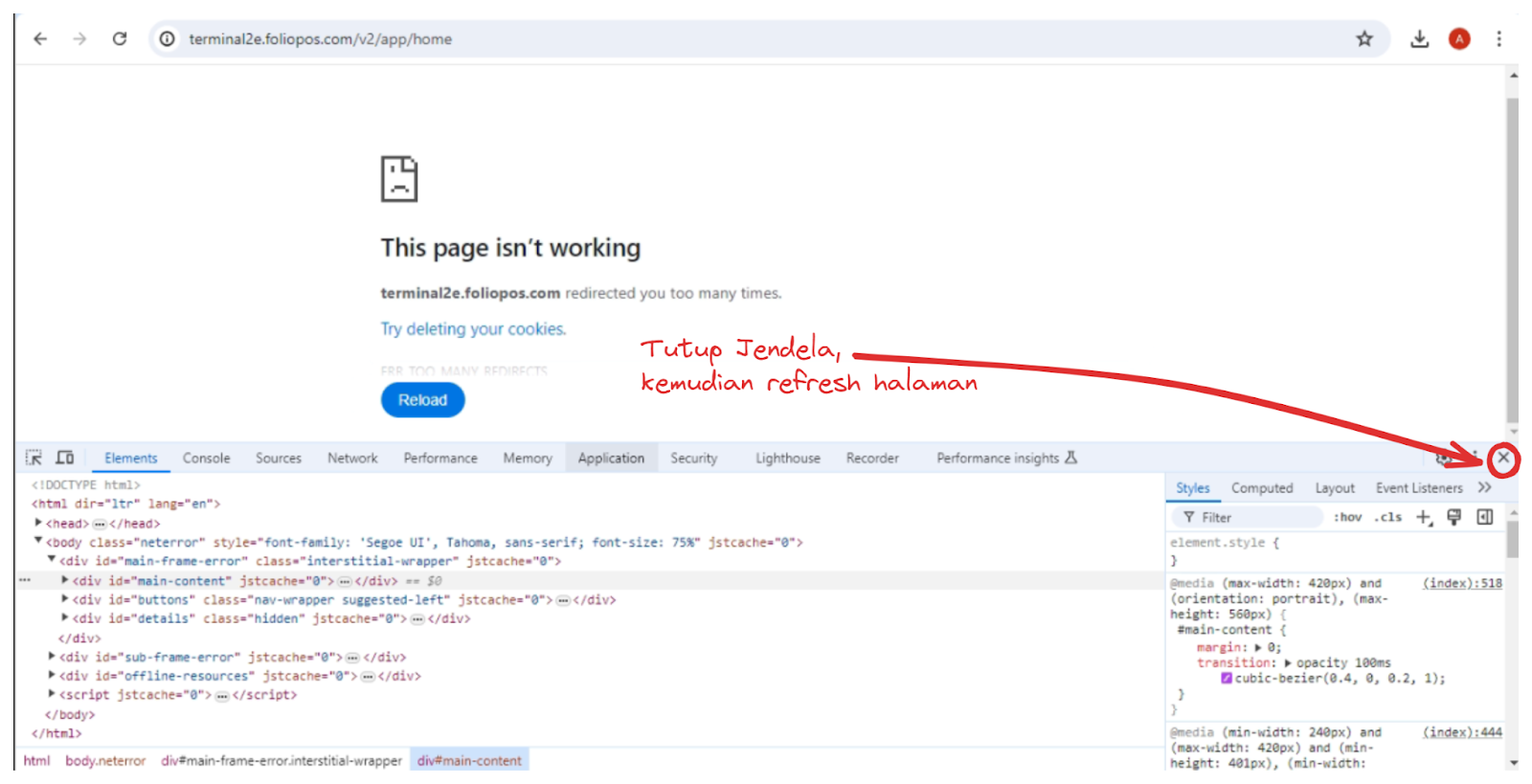Expand the script element node
Viewport: 1532px width, 784px height.
(x=52, y=694)
